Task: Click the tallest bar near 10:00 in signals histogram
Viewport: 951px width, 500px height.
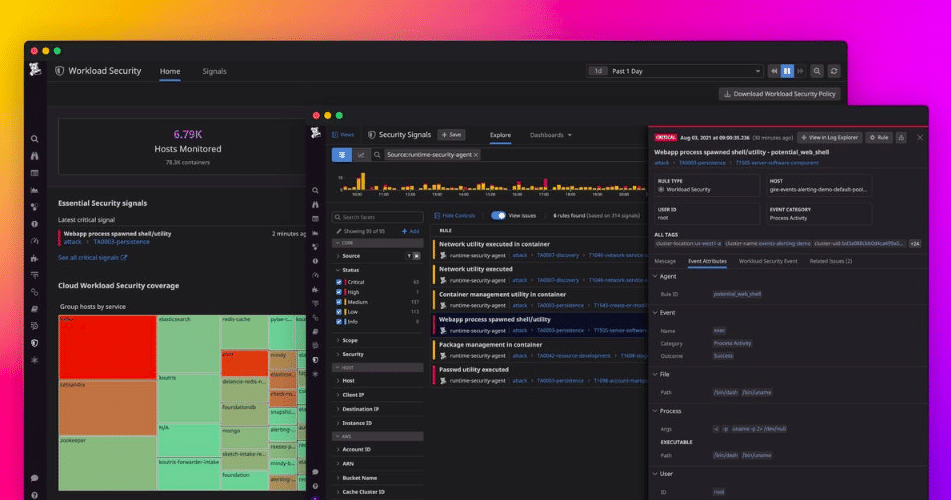Action: coord(363,182)
